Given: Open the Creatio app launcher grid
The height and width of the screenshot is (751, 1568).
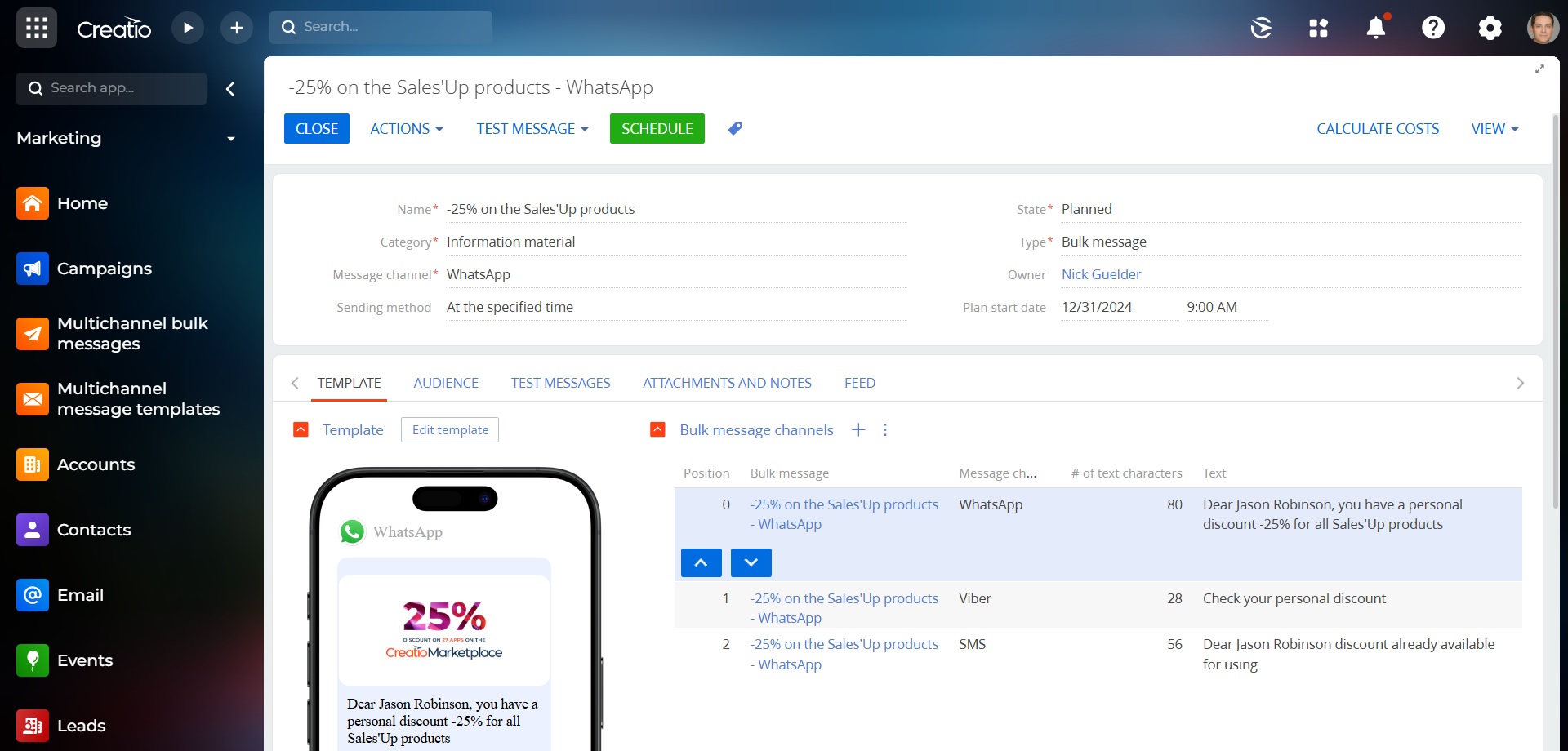Looking at the screenshot, I should tap(36, 27).
